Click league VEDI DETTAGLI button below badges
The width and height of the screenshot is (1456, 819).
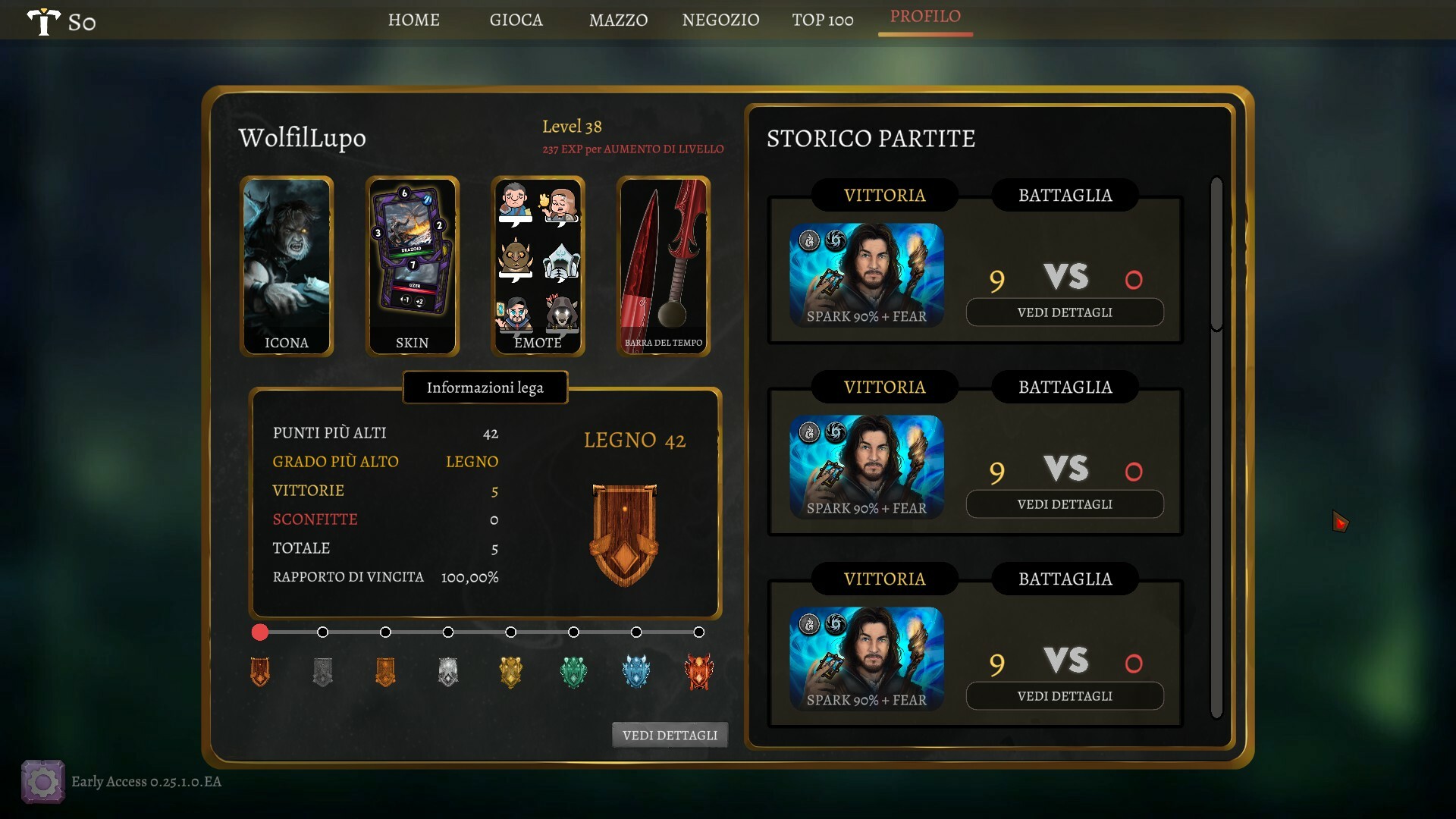tap(670, 735)
